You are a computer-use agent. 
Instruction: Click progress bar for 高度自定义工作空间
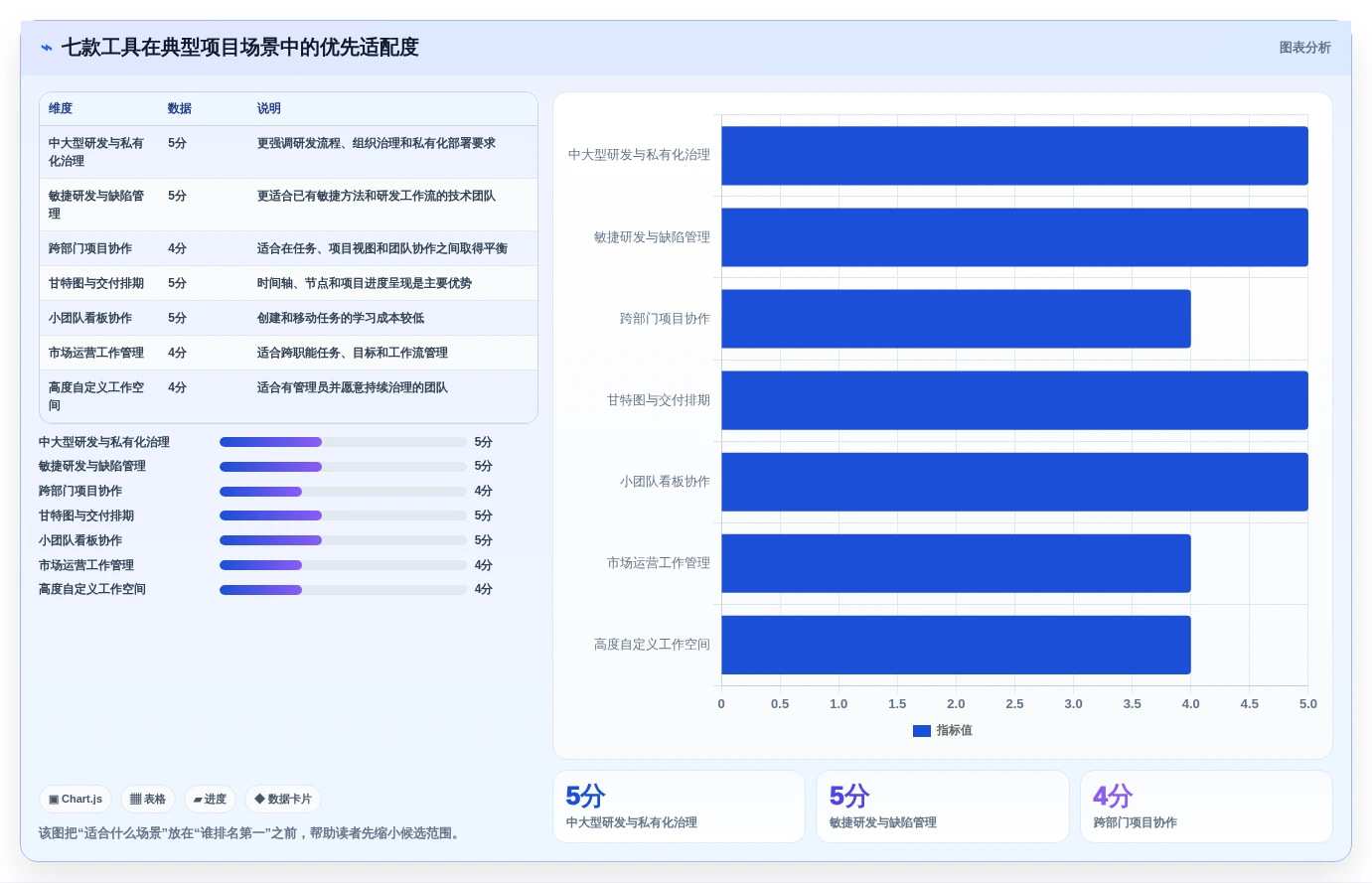343,589
